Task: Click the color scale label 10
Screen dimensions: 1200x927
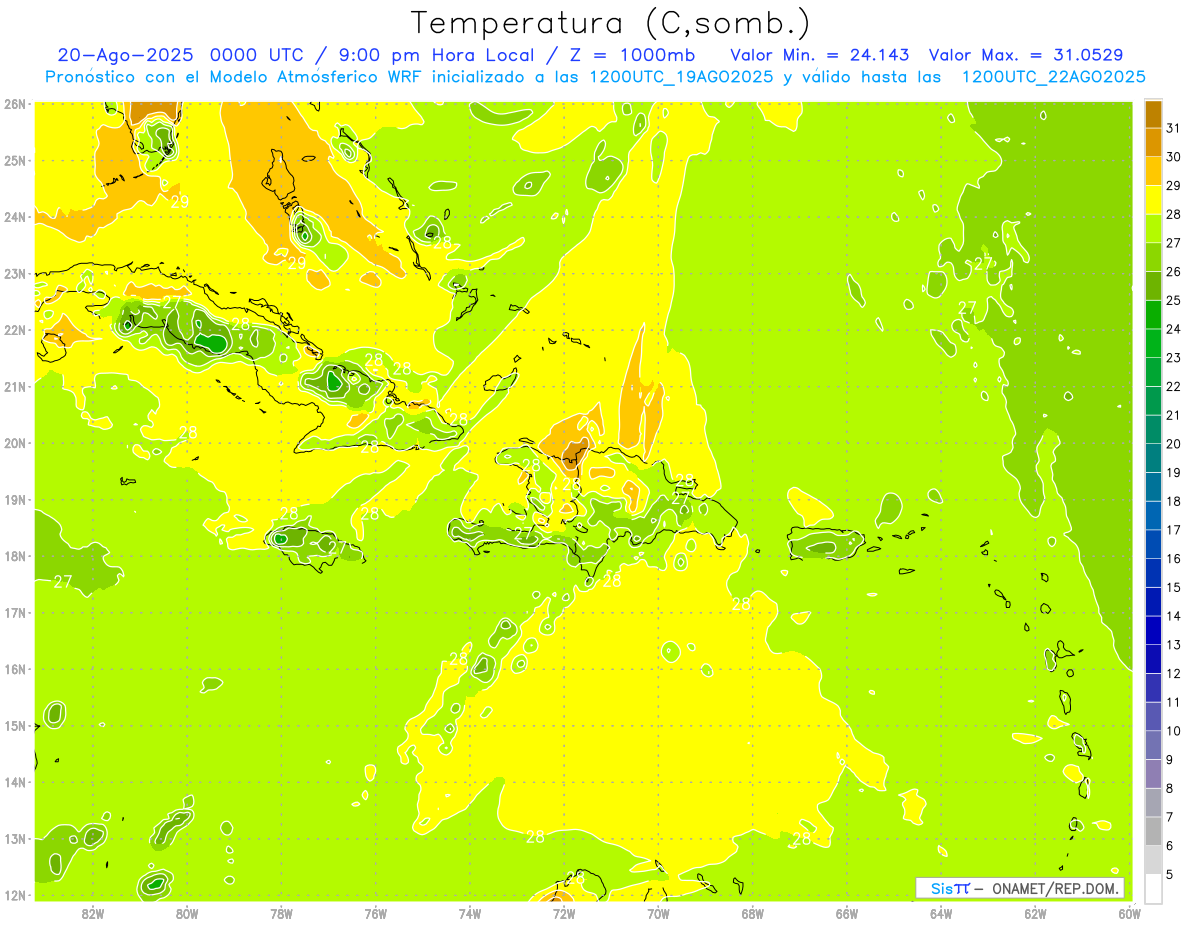Action: pos(1175,731)
